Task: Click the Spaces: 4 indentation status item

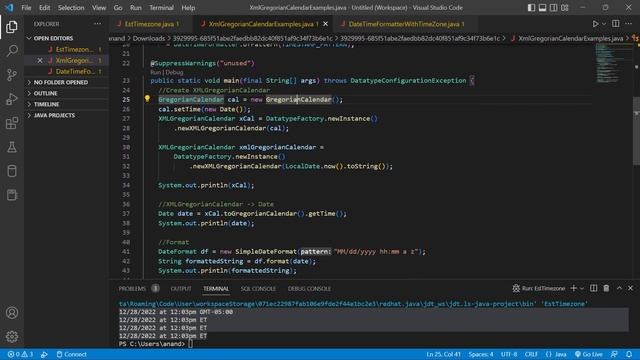Action: 481,354
